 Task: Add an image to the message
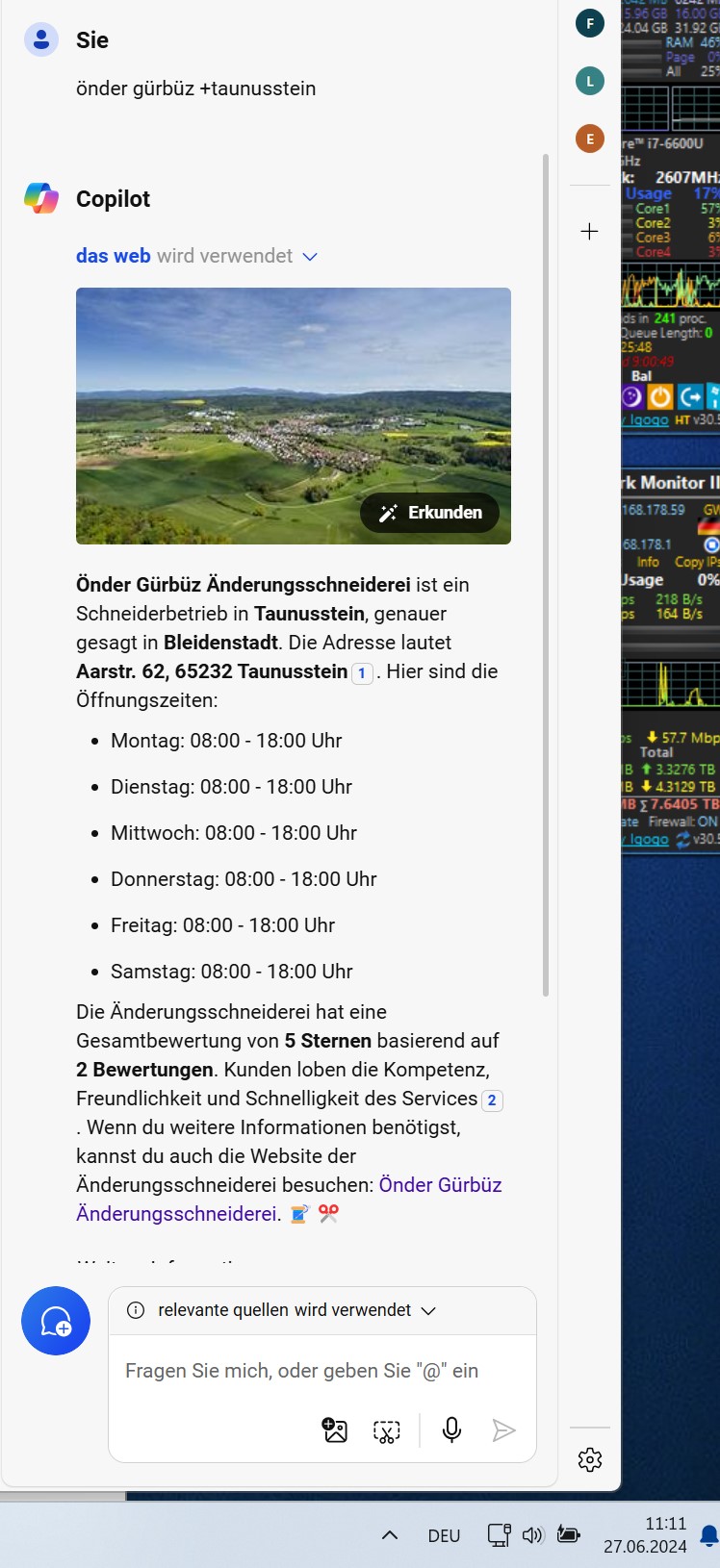coord(334,1430)
